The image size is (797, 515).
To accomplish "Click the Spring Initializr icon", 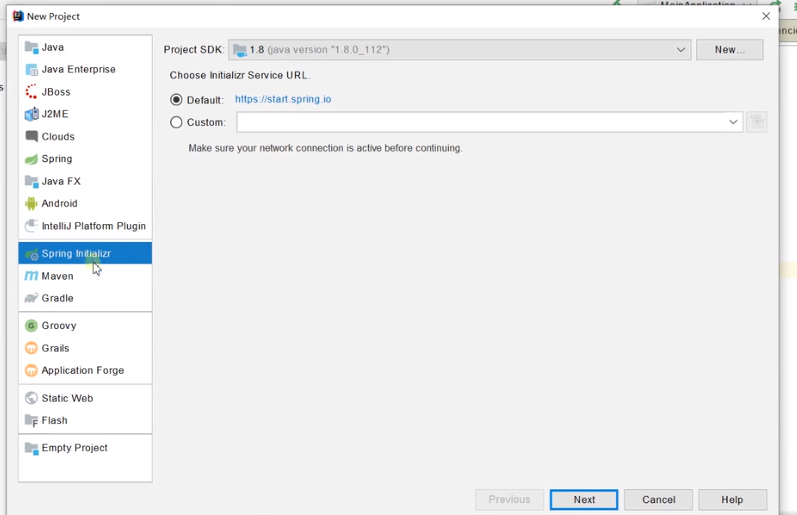I will coord(32,254).
